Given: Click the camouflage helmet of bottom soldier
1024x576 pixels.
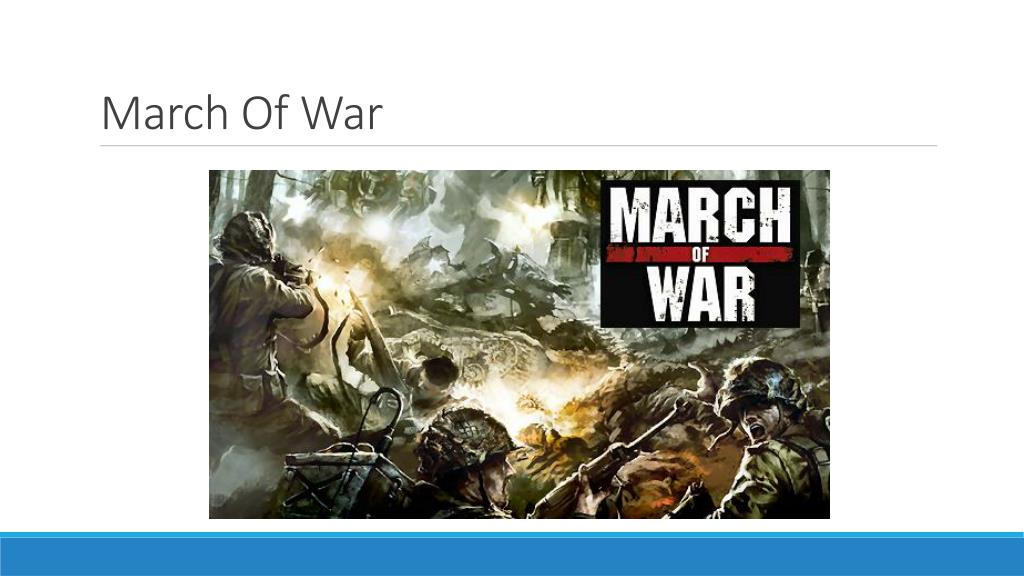Looking at the screenshot, I should tap(462, 436).
